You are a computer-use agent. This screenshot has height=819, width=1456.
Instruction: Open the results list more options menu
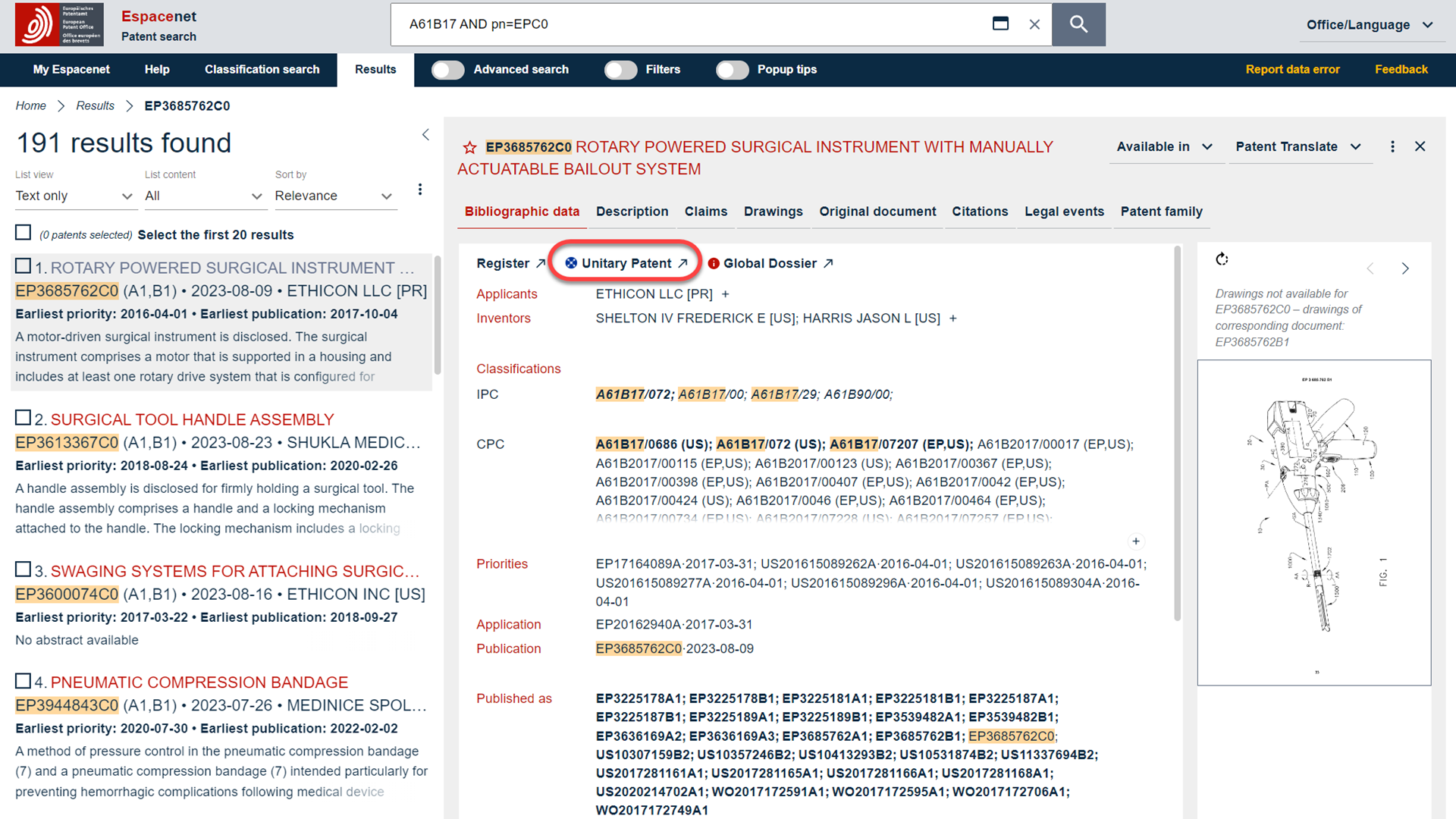point(420,190)
